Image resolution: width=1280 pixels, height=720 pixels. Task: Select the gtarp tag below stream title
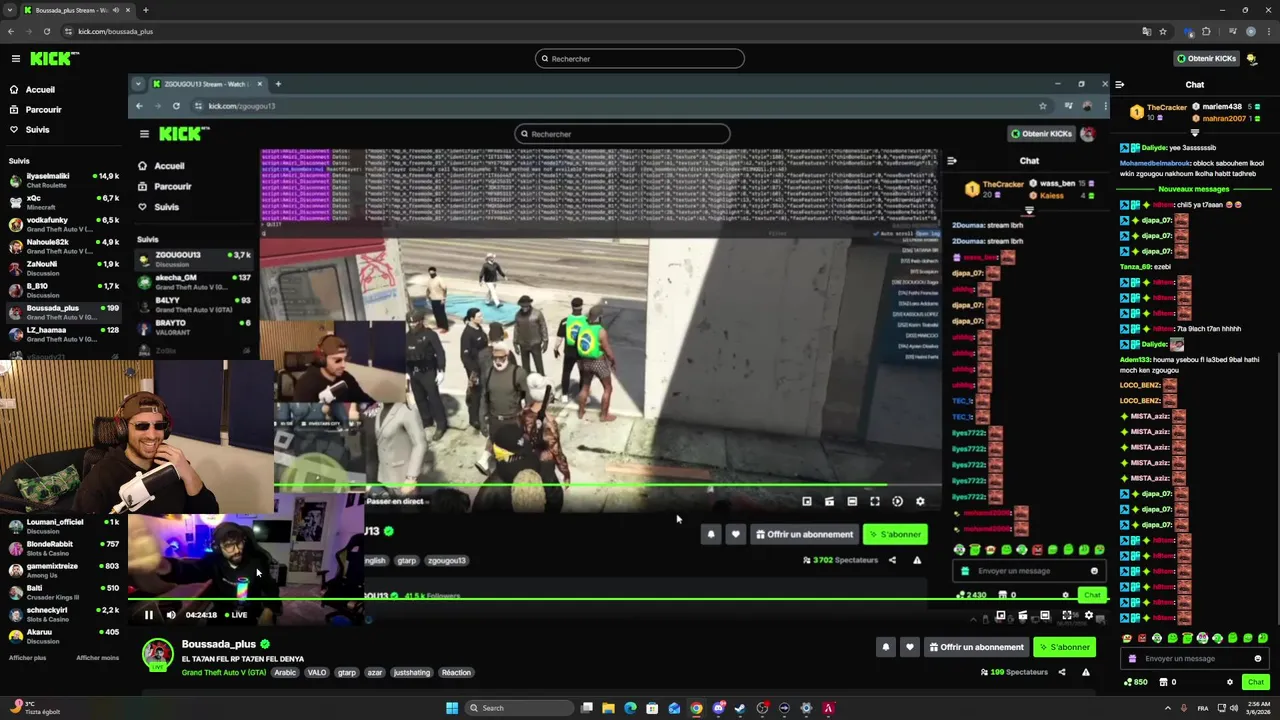pos(347,673)
